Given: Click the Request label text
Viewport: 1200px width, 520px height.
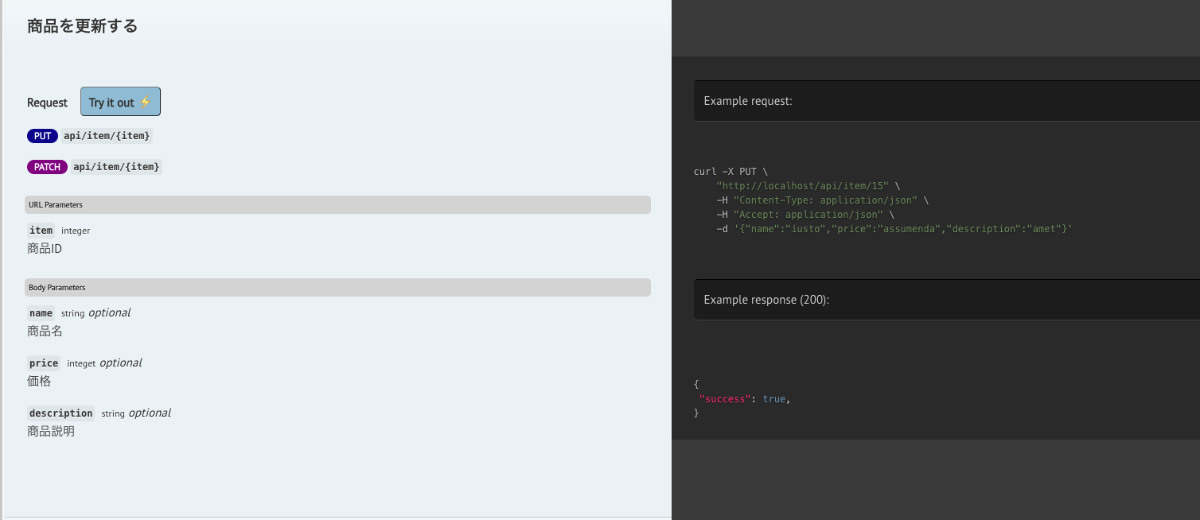Looking at the screenshot, I should [47, 103].
